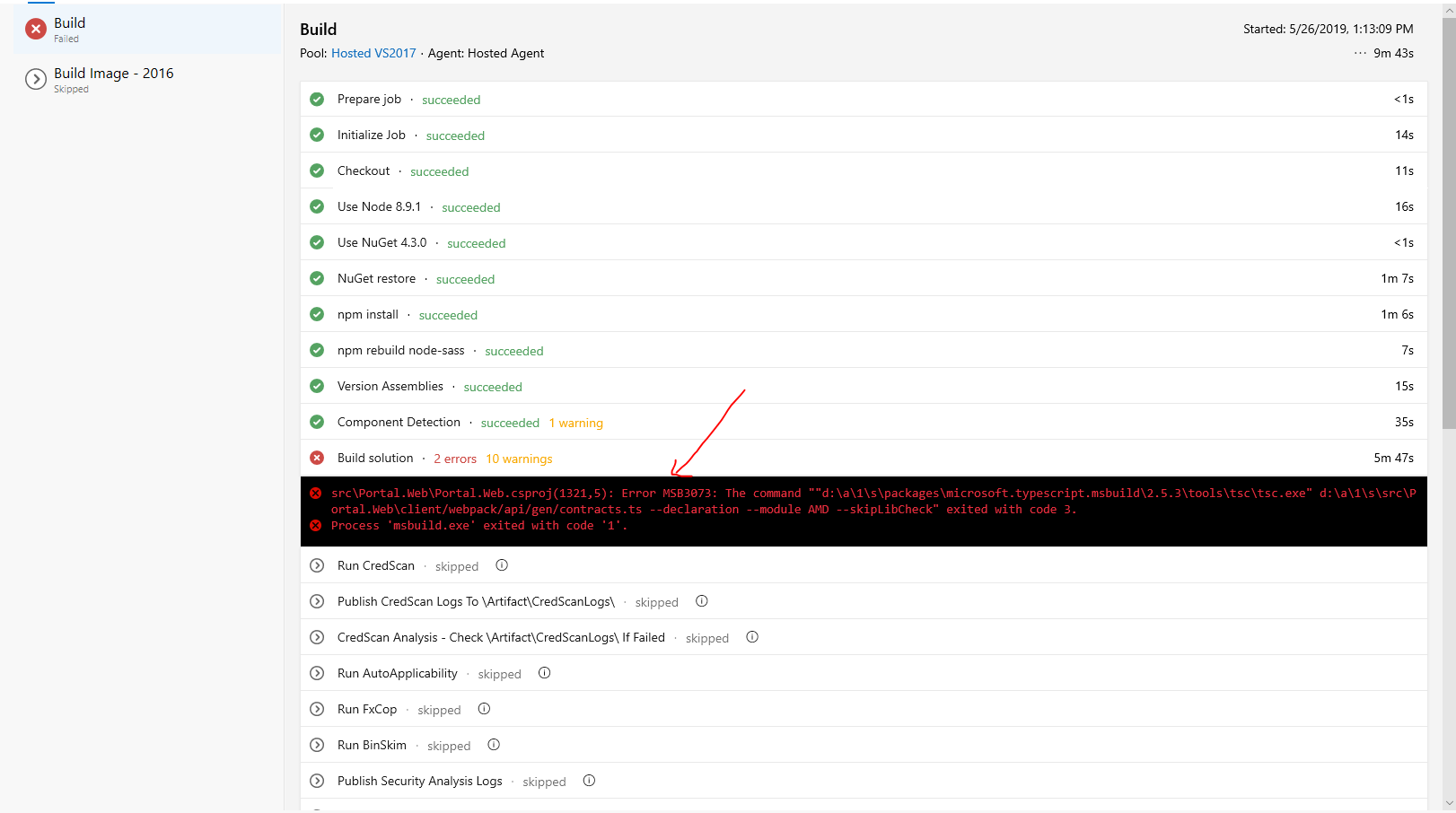Open the Use Node 8.9.1 step
Screen dimensions: 1456x813
click(x=864, y=206)
